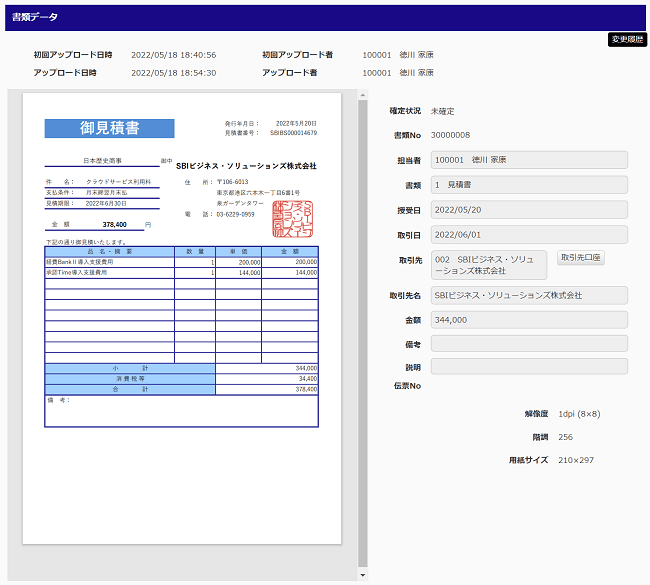Click the 担当者 field showing 100001 徳川 家康

click(x=529, y=160)
